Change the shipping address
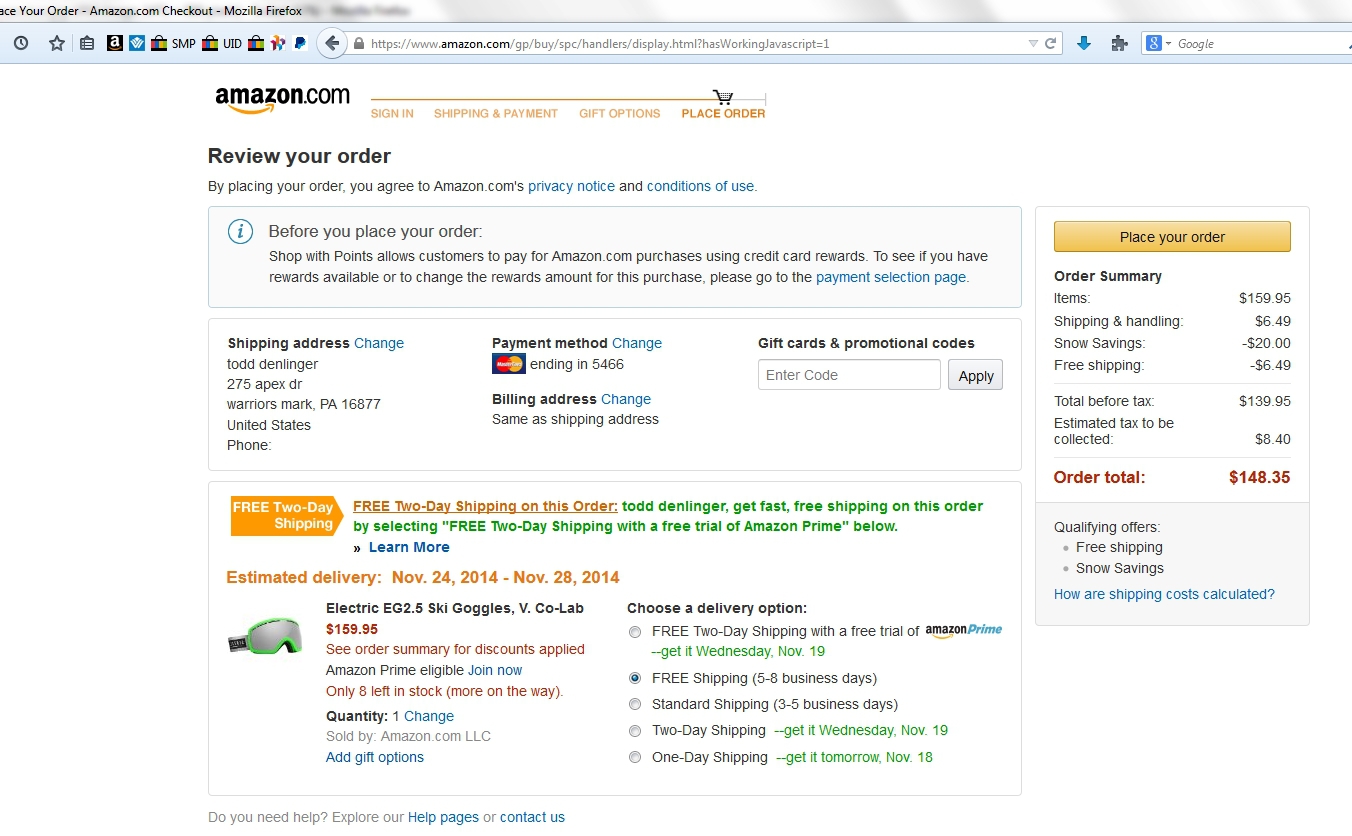 pyautogui.click(x=379, y=343)
